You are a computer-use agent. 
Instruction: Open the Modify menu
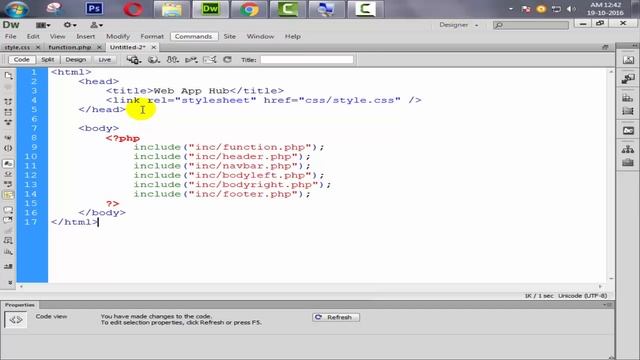click(118, 36)
